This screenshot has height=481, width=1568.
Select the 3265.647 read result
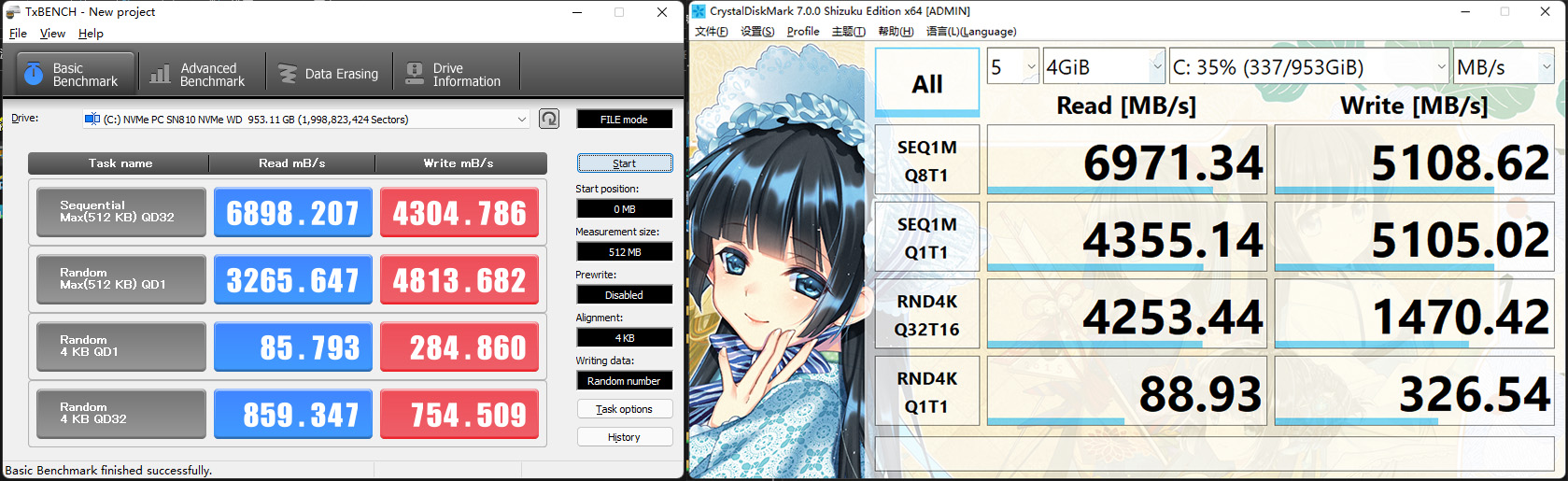point(293,279)
